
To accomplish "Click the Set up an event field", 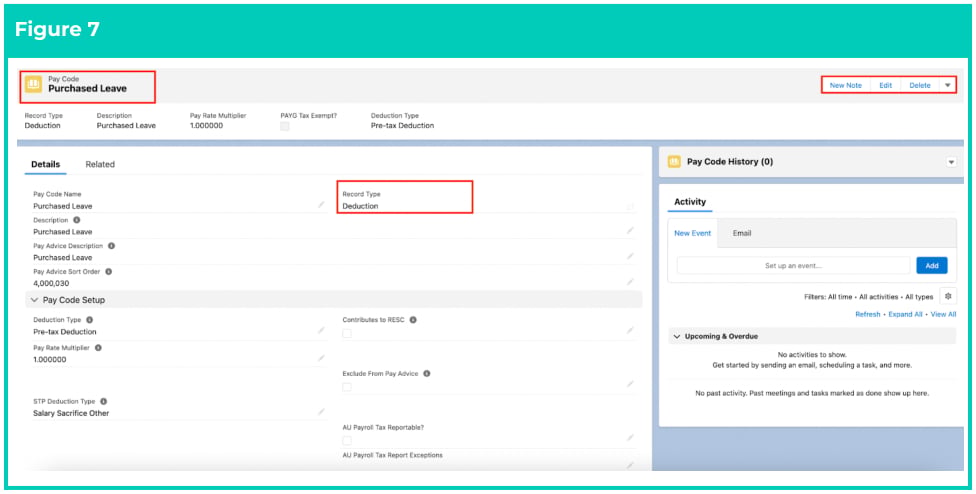I will click(793, 266).
